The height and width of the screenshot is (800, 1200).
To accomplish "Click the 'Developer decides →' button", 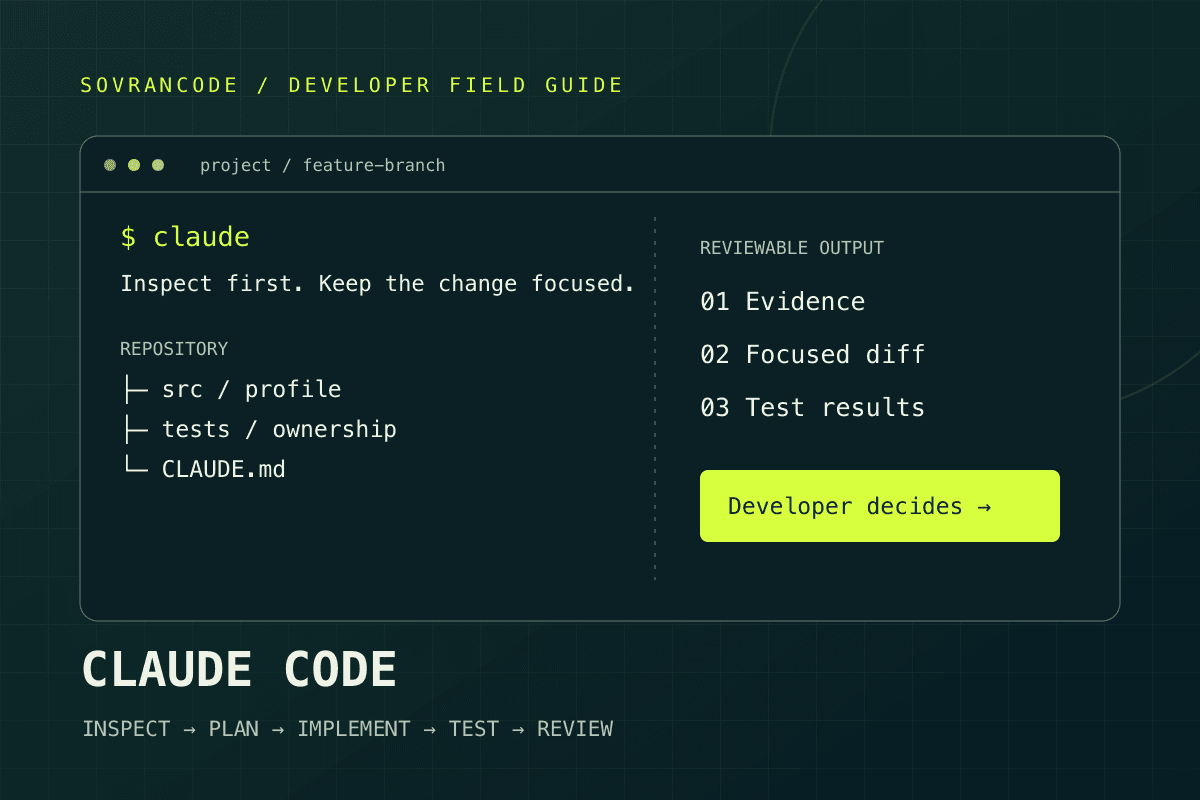I will [x=880, y=506].
